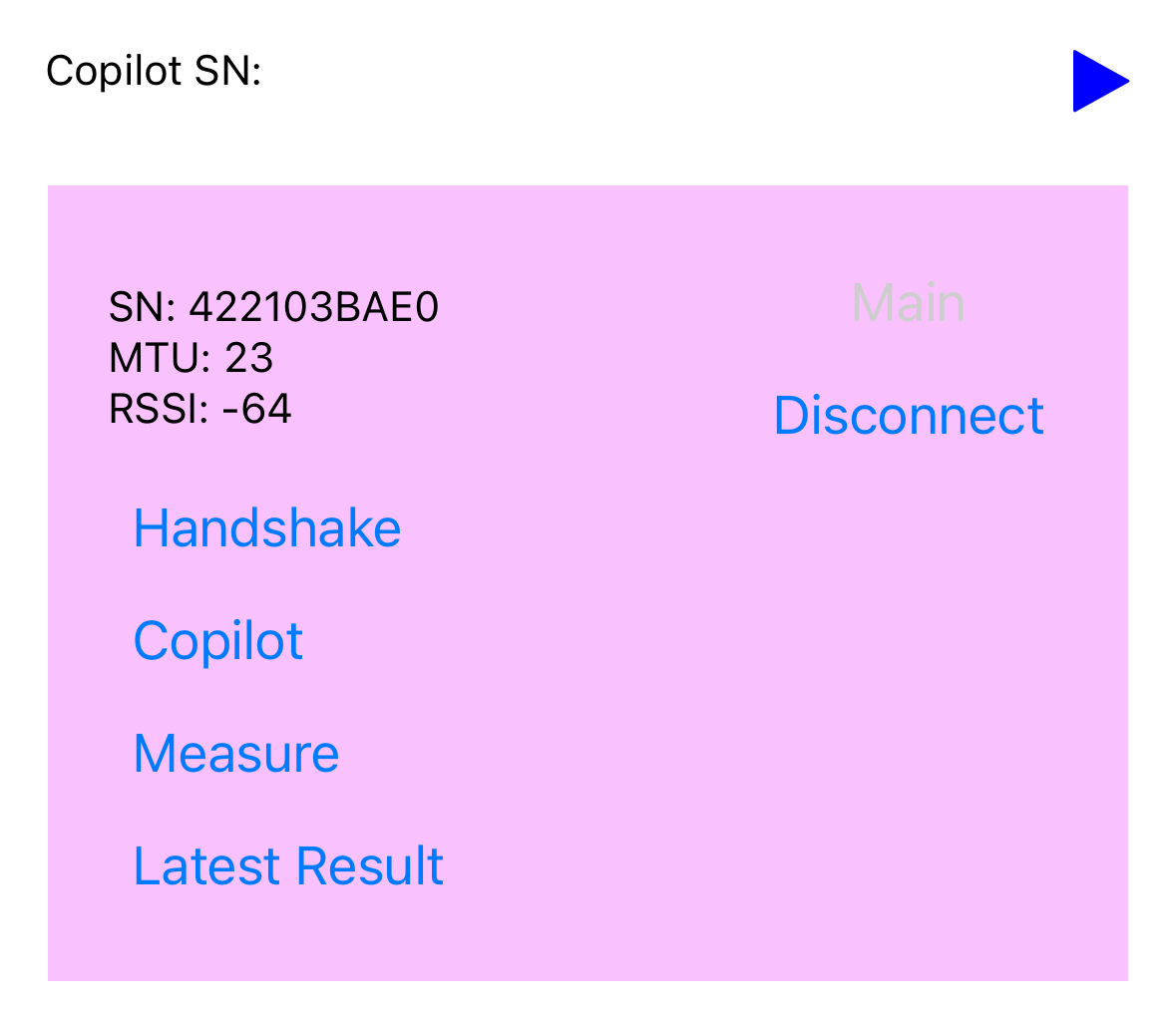Hit the blue Disconnect link

point(908,416)
